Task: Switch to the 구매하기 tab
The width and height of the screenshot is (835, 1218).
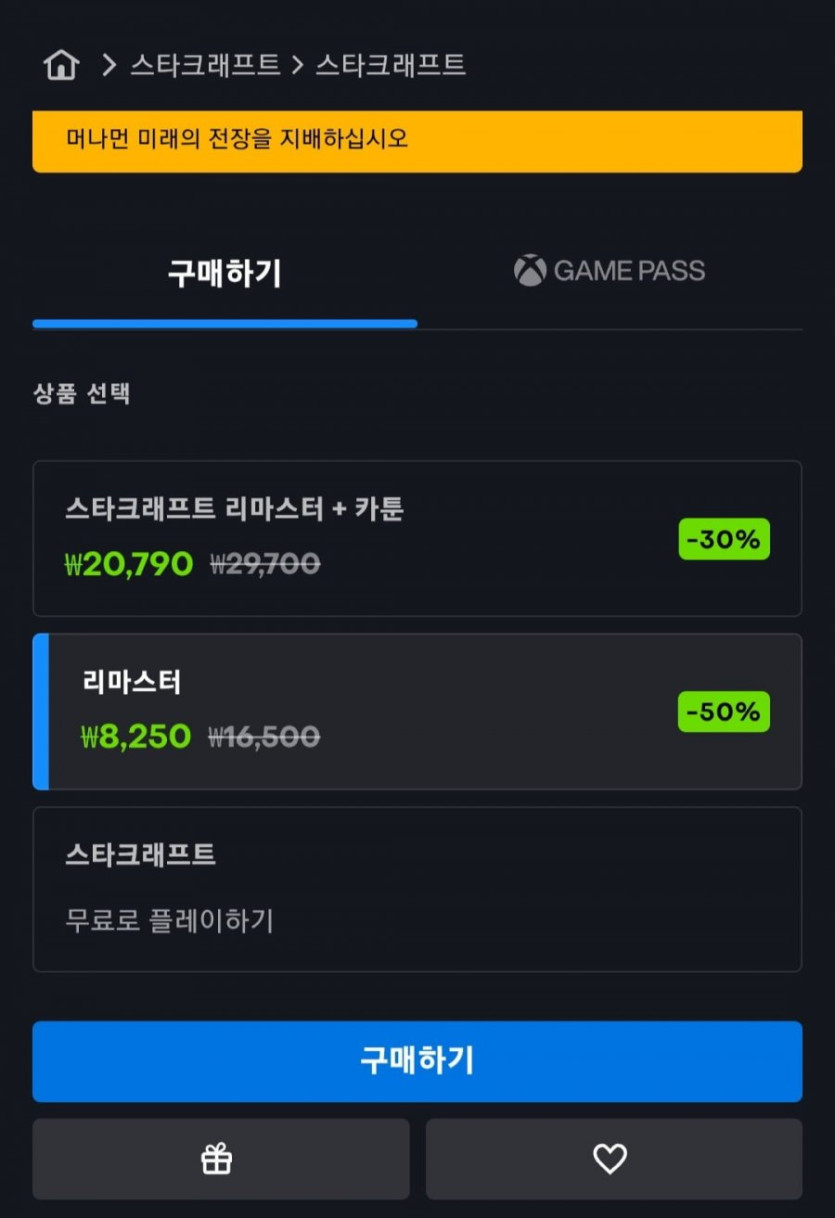Action: [224, 272]
